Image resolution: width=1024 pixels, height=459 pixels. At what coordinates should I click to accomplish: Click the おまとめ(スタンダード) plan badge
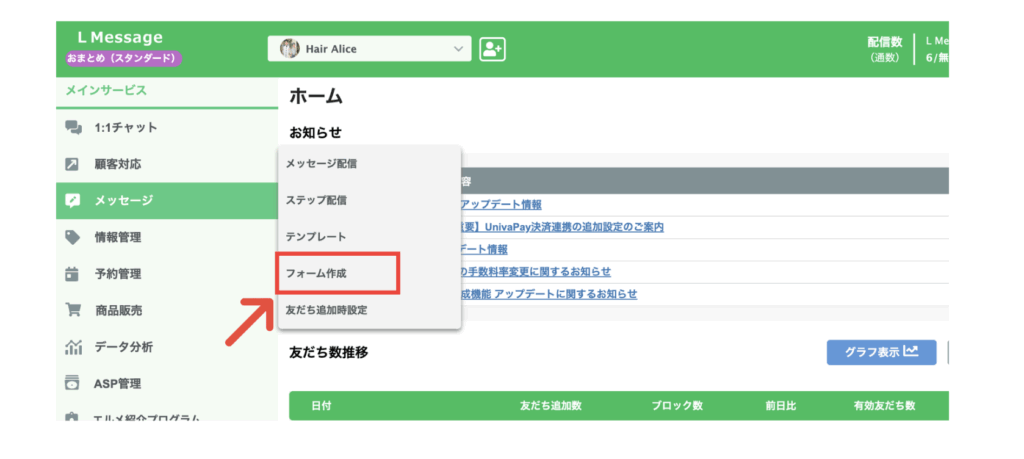pyautogui.click(x=123, y=58)
